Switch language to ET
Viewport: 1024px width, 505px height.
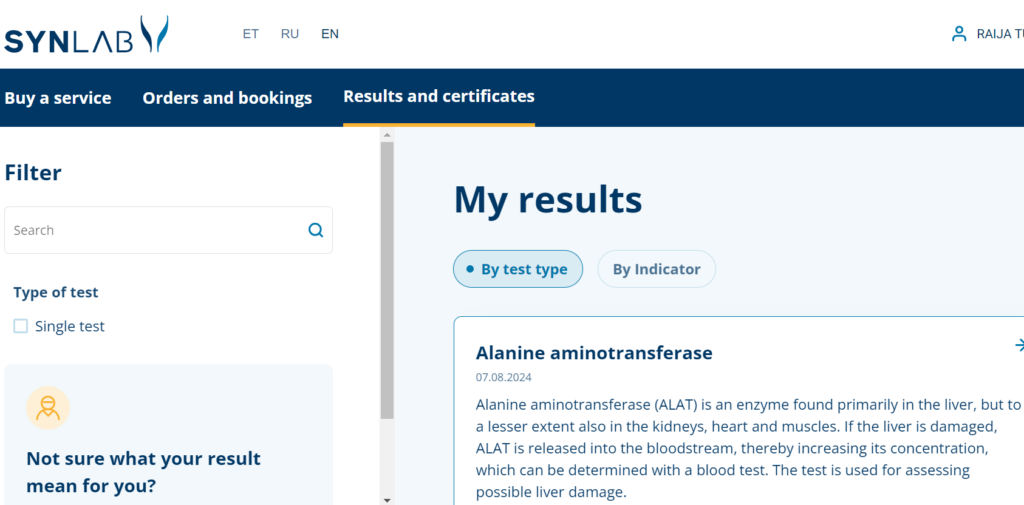tap(250, 34)
